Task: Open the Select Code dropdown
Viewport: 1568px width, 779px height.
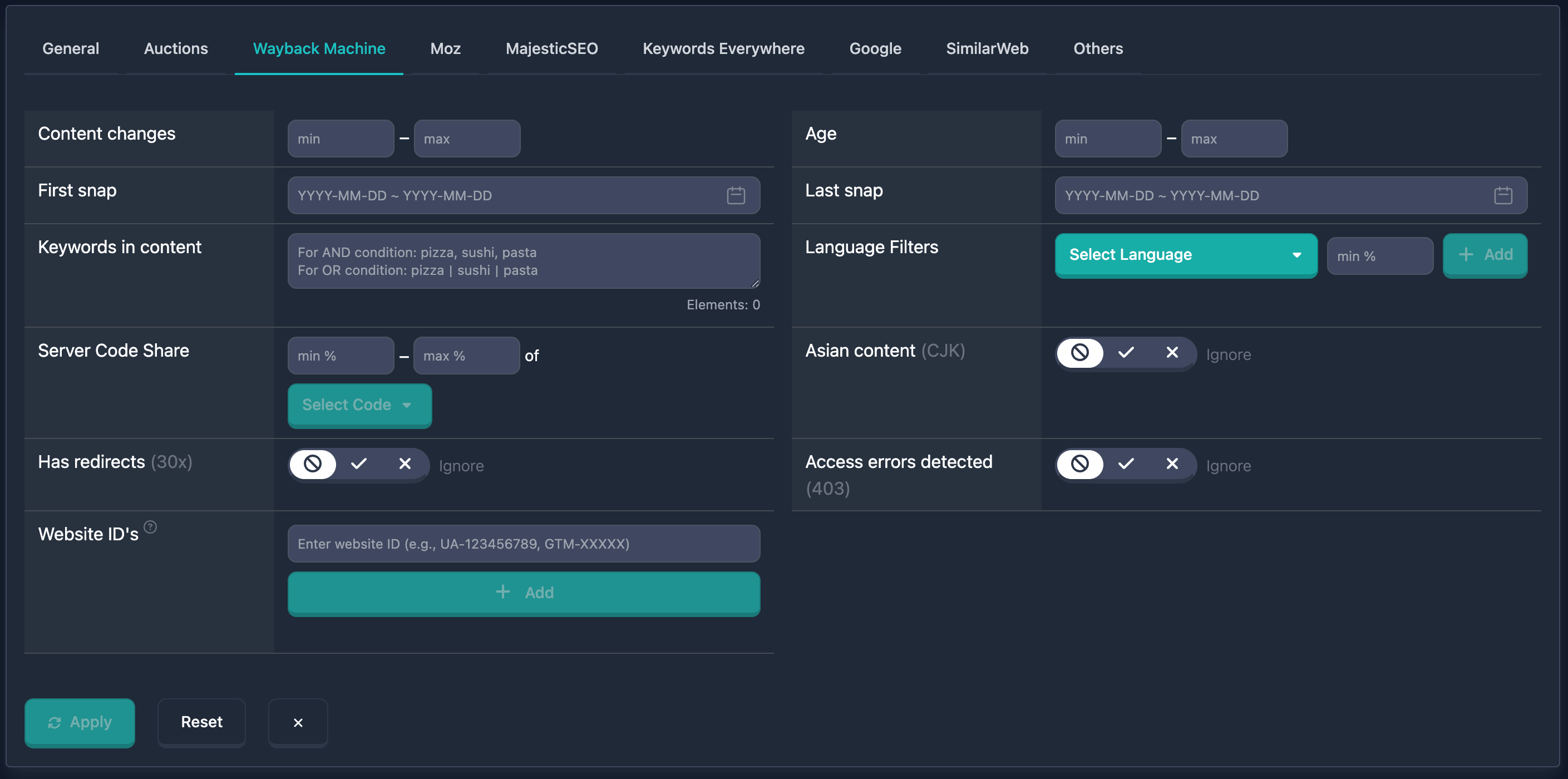Action: [x=359, y=405]
